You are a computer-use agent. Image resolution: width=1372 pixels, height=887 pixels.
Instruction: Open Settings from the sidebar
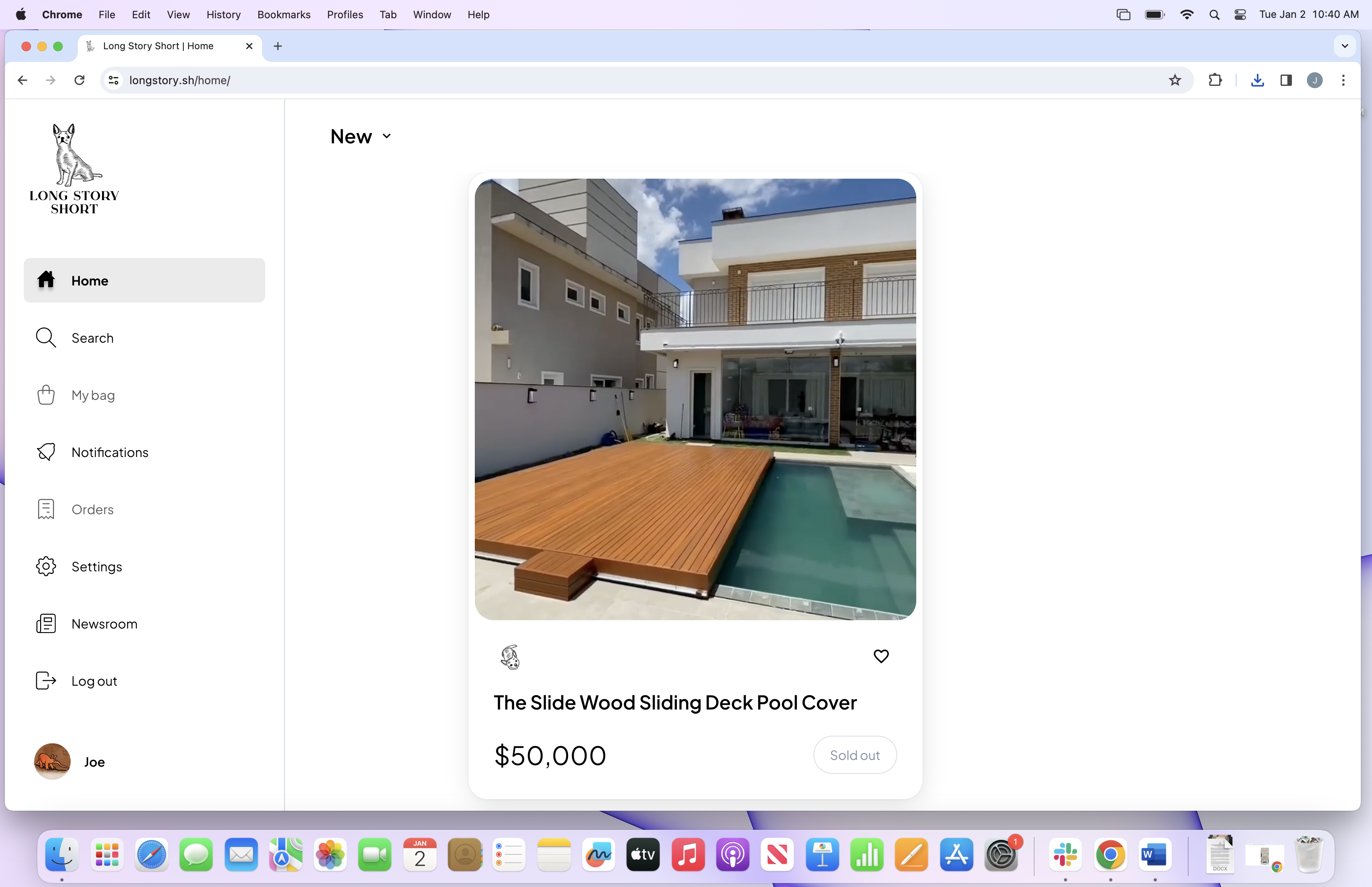click(96, 567)
